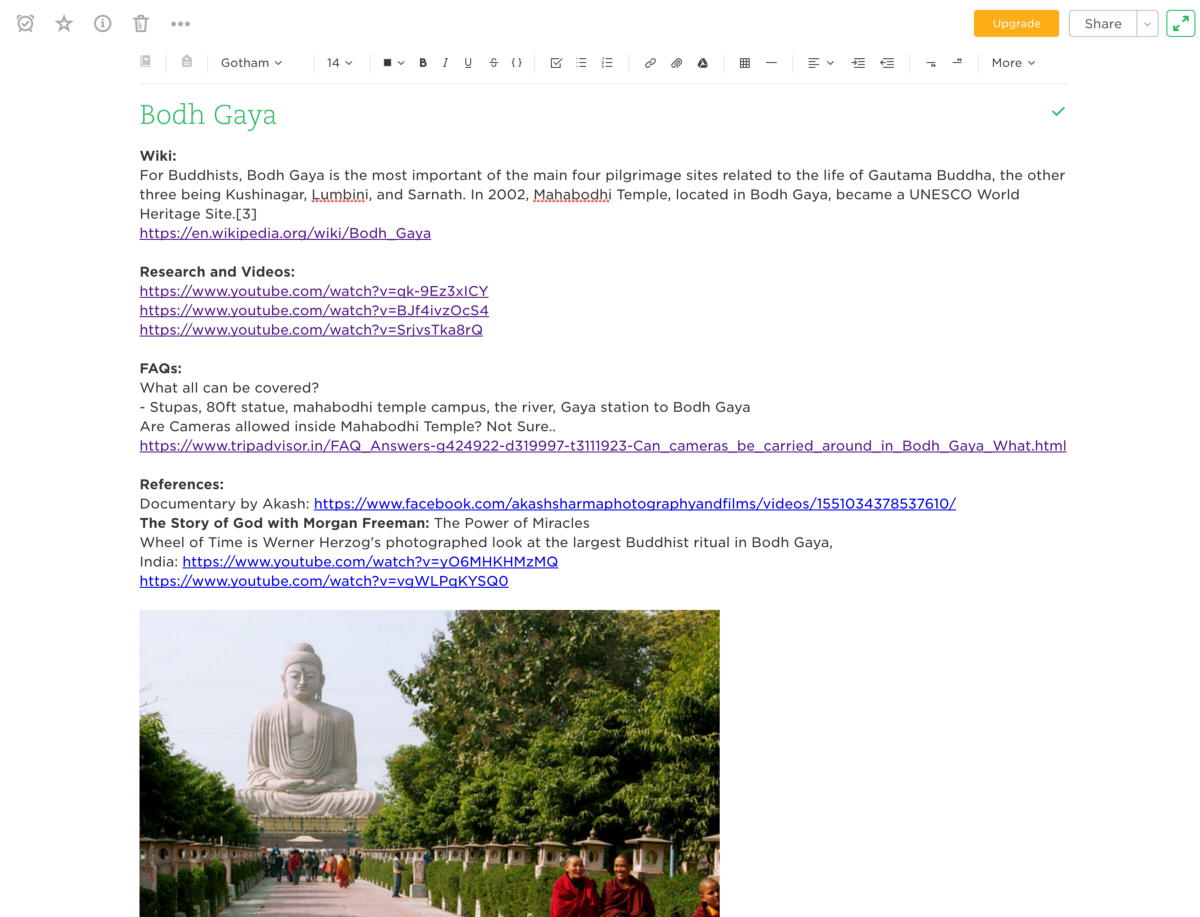Open YouTube link ending SrjvsTka8rQ
This screenshot has height=917, width=1200.
pyautogui.click(x=311, y=330)
